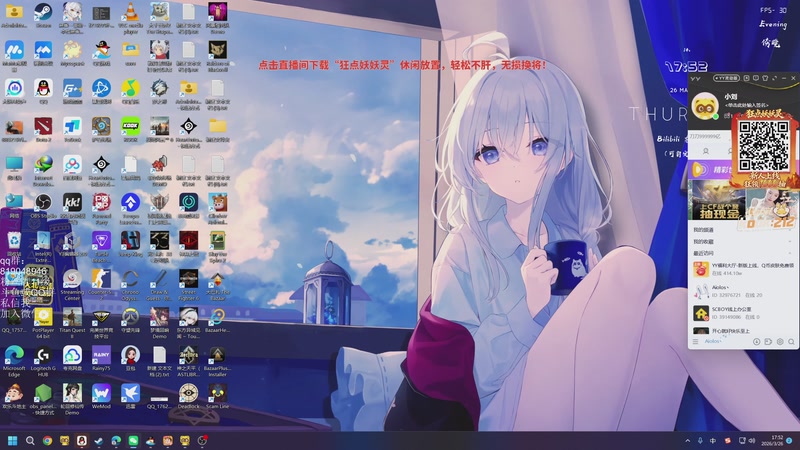The height and width of the screenshot is (450, 800).
Task: Open Deadlock desktop shortcut
Action: point(189,396)
